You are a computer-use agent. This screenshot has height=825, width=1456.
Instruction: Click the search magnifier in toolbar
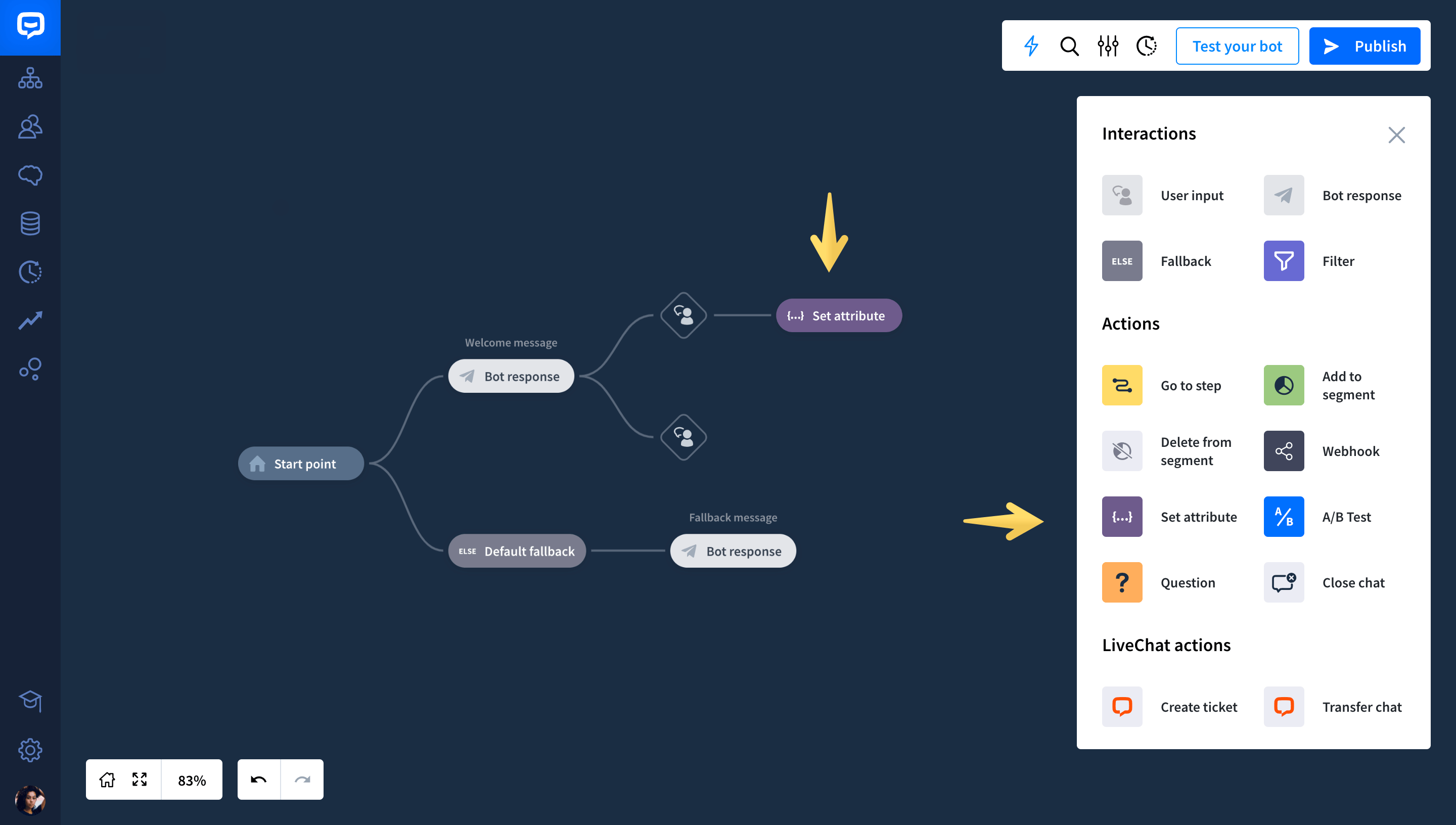(1070, 46)
